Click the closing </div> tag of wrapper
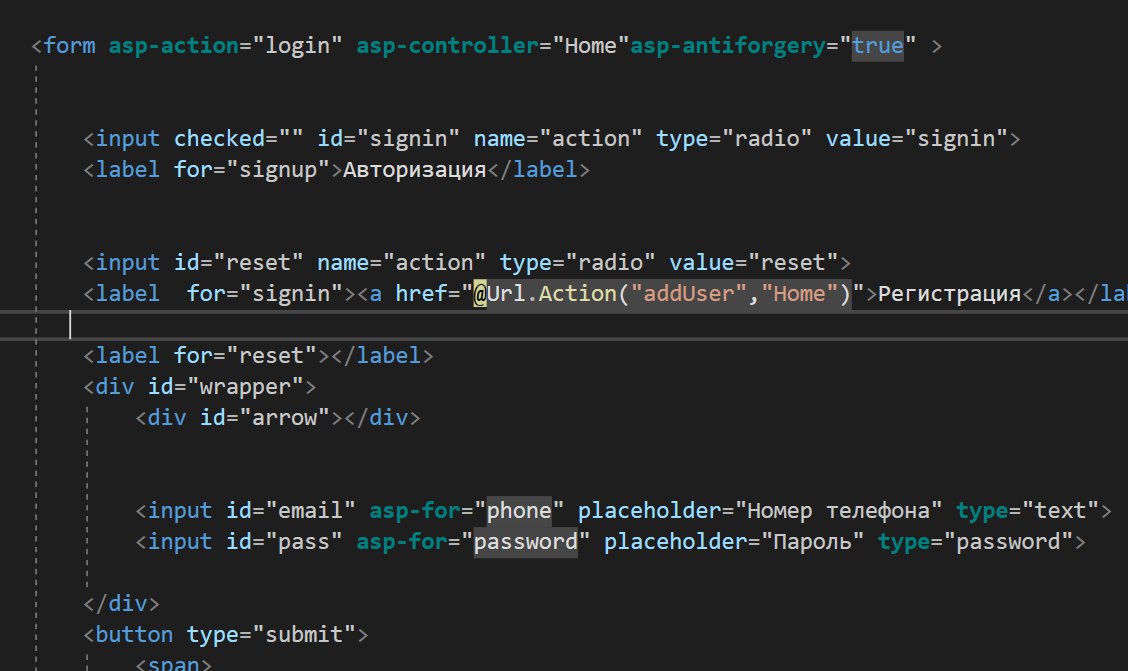Screen dimensions: 1128x671 point(121,603)
